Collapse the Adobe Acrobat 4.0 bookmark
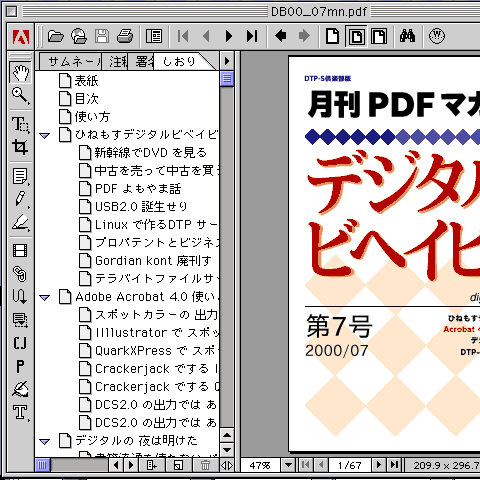 point(45,297)
